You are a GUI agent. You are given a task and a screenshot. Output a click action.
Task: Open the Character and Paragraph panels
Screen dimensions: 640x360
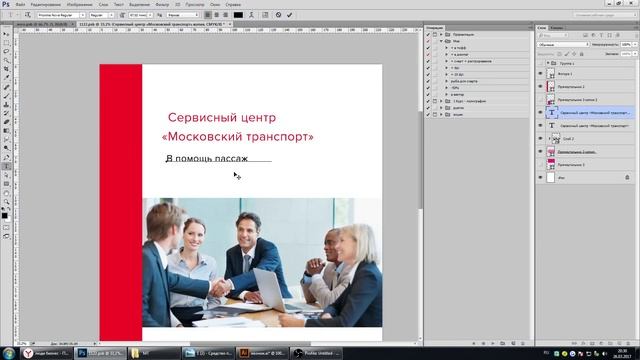[x=265, y=15]
